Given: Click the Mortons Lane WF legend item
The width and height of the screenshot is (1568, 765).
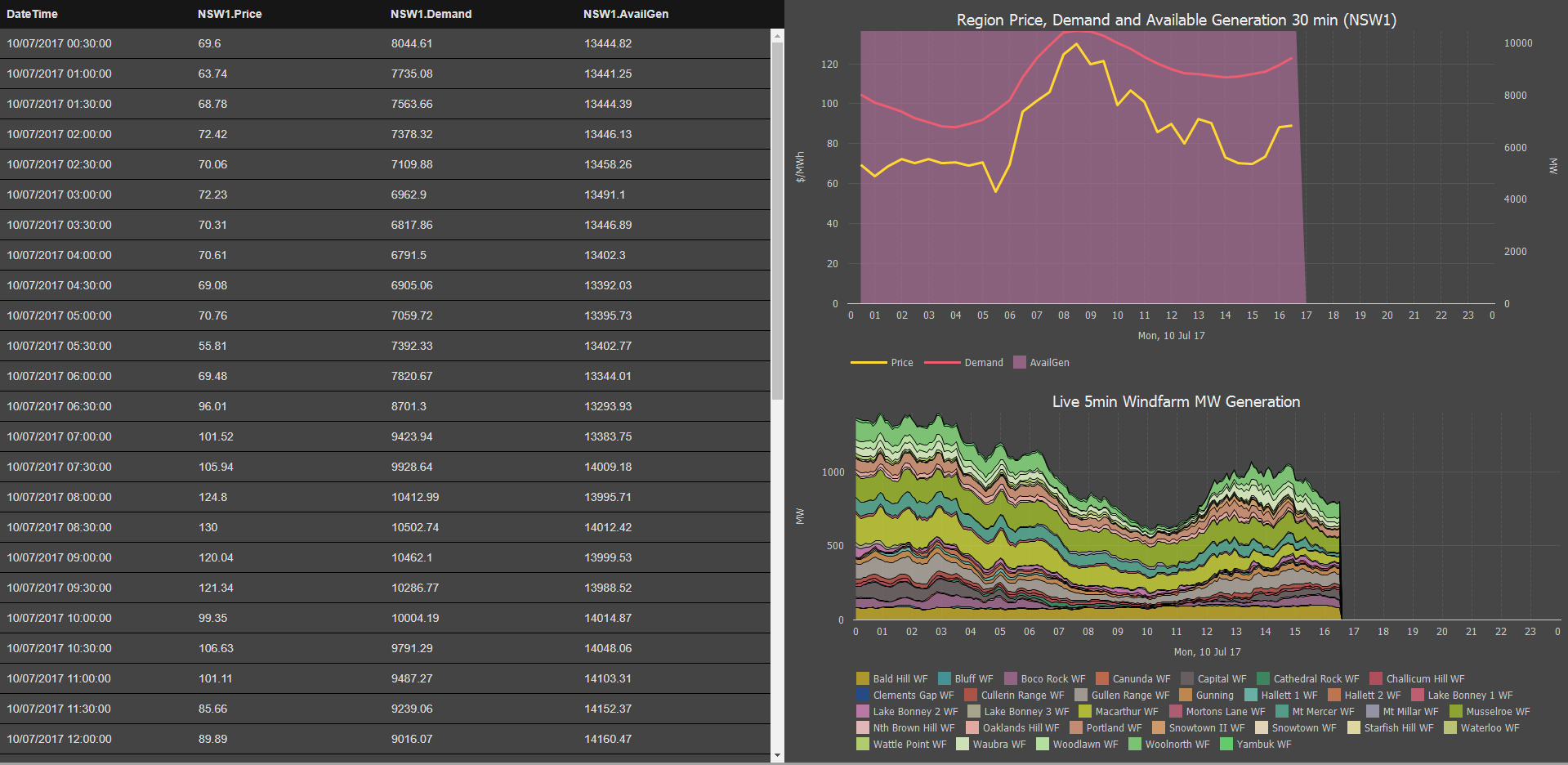Looking at the screenshot, I should (x=1217, y=712).
